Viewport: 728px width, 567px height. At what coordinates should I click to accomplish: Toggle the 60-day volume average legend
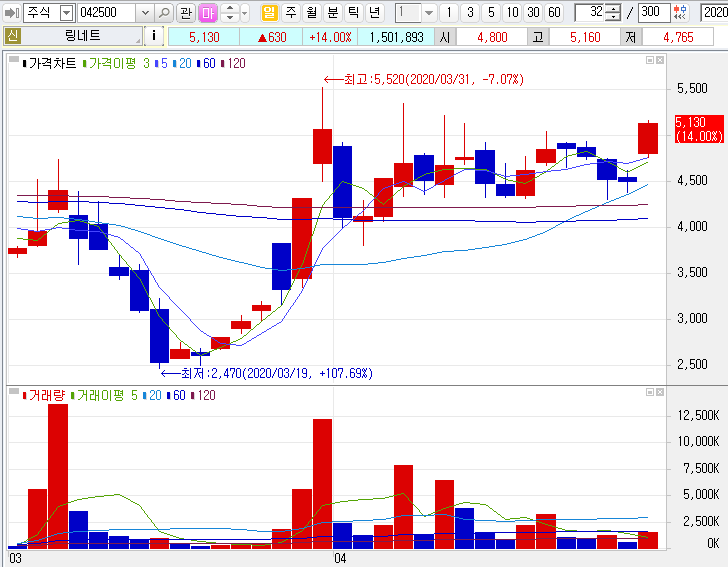point(176,396)
